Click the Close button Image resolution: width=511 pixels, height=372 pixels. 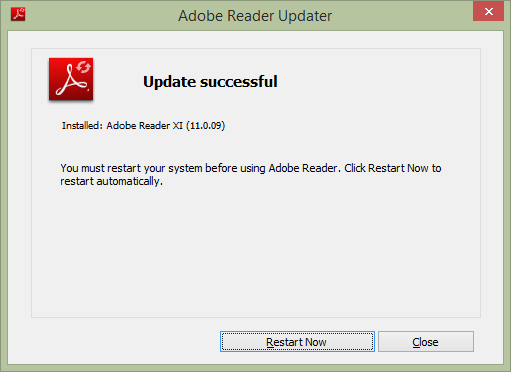426,342
